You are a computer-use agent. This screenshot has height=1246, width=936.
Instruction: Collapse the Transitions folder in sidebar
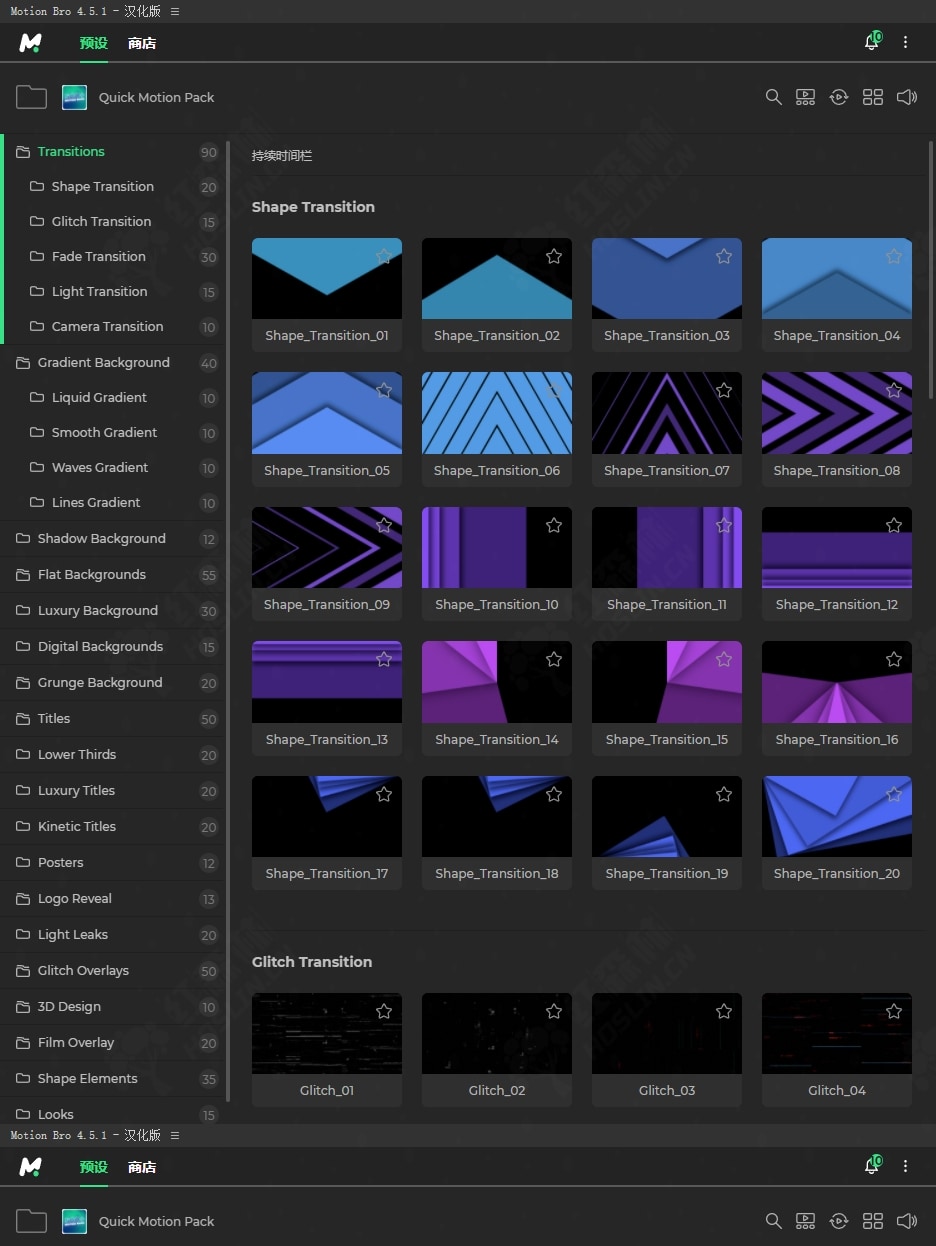[71, 152]
